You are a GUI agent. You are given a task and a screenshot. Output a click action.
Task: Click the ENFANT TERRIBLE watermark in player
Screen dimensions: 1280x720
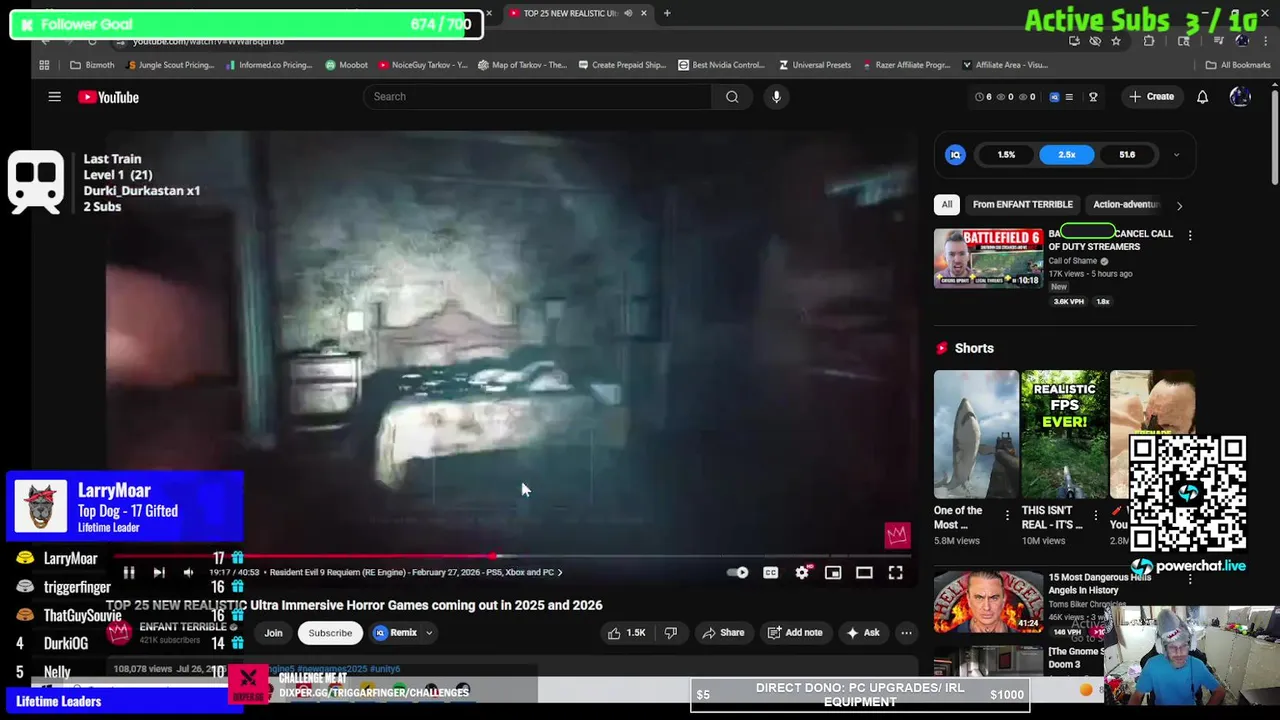(897, 535)
